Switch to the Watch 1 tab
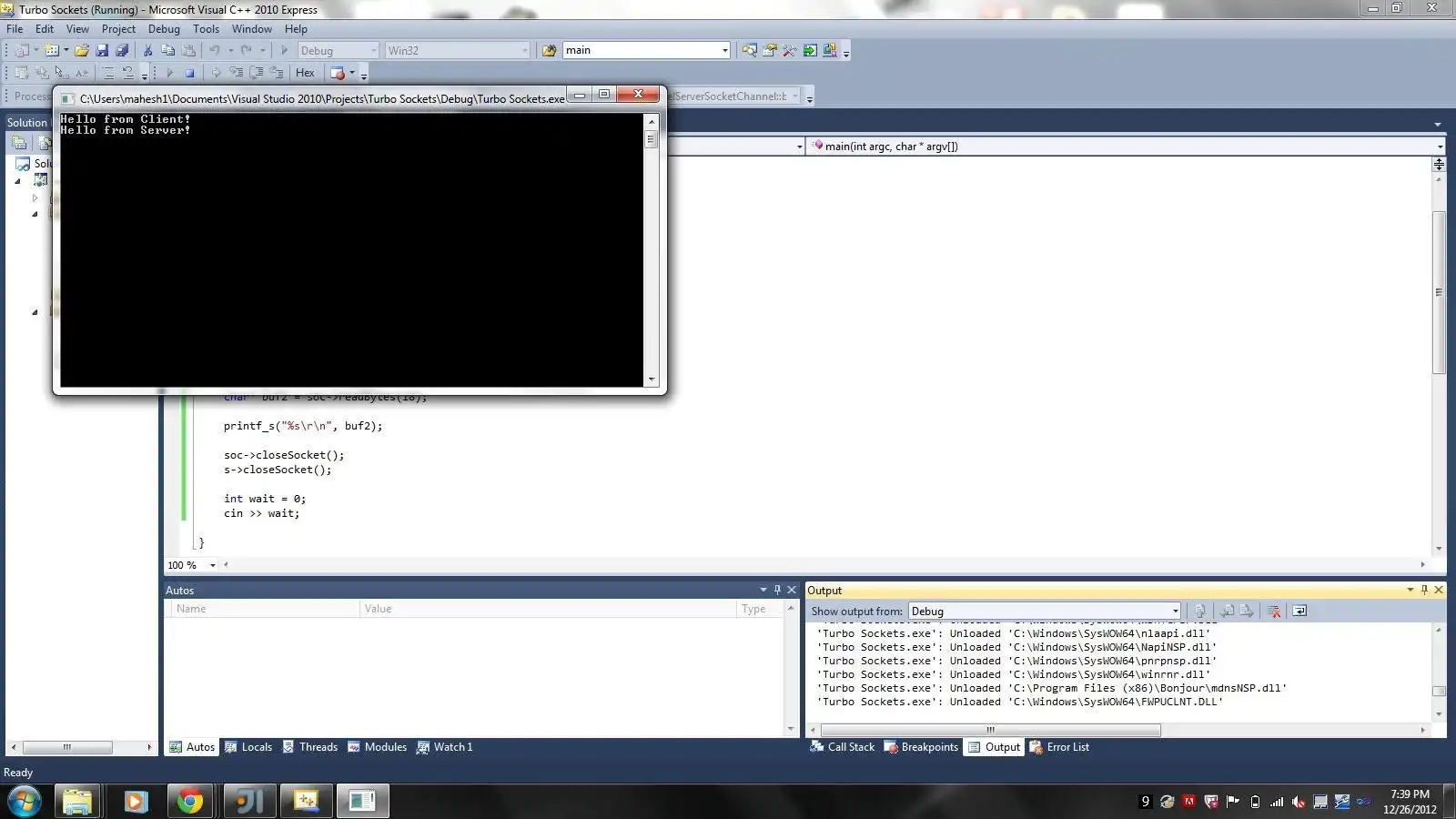 tap(444, 747)
